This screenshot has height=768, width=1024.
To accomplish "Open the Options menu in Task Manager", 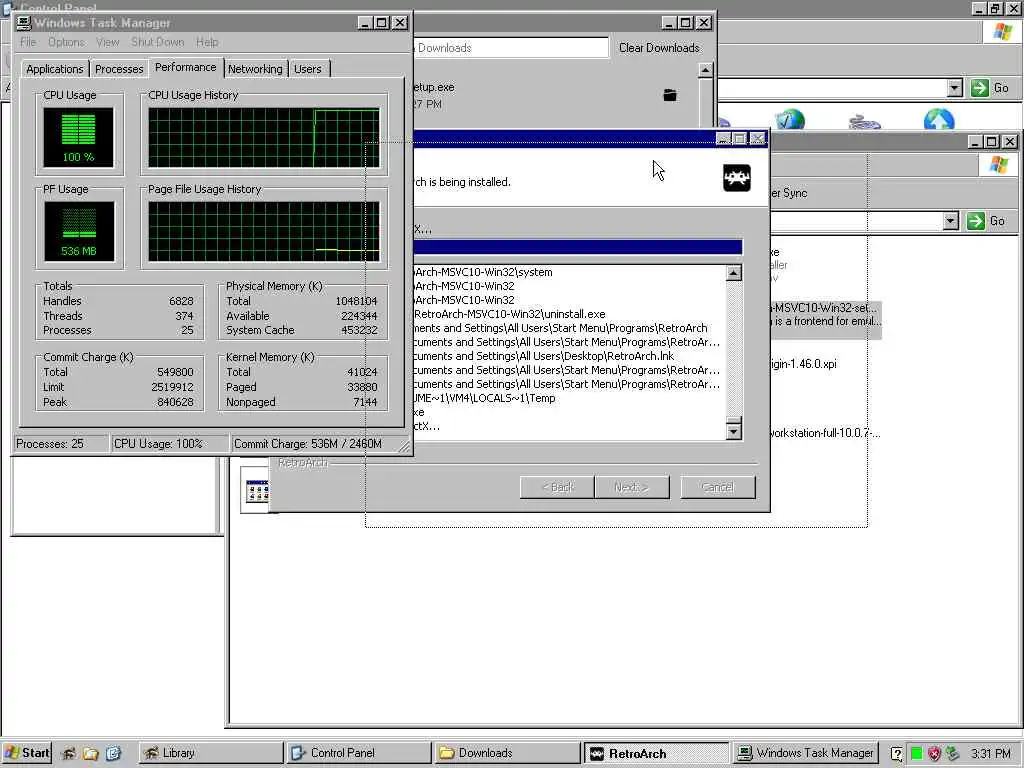I will pos(66,42).
